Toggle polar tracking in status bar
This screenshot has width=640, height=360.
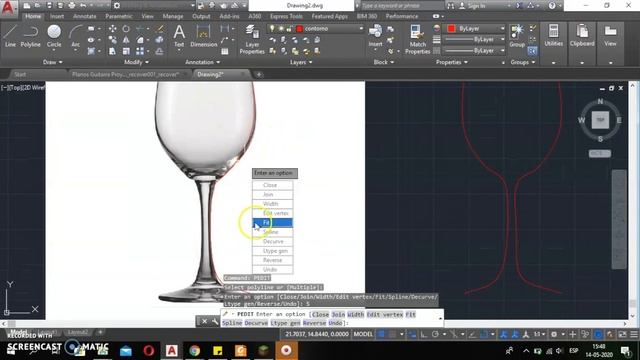pyautogui.click(x=435, y=334)
